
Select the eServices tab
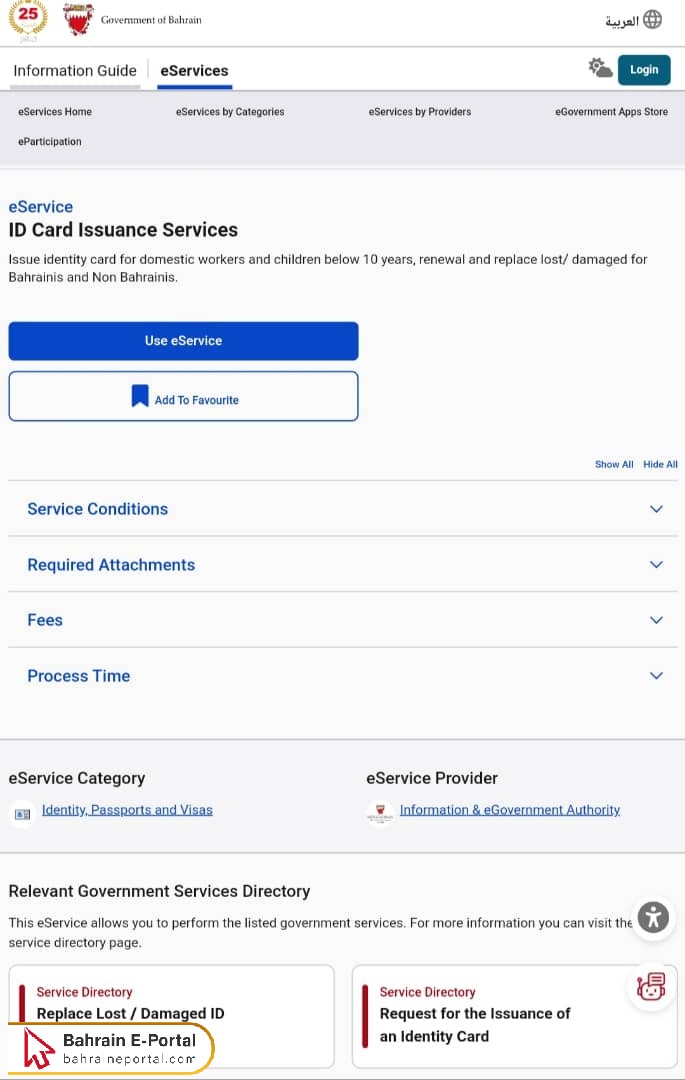[x=194, y=71]
